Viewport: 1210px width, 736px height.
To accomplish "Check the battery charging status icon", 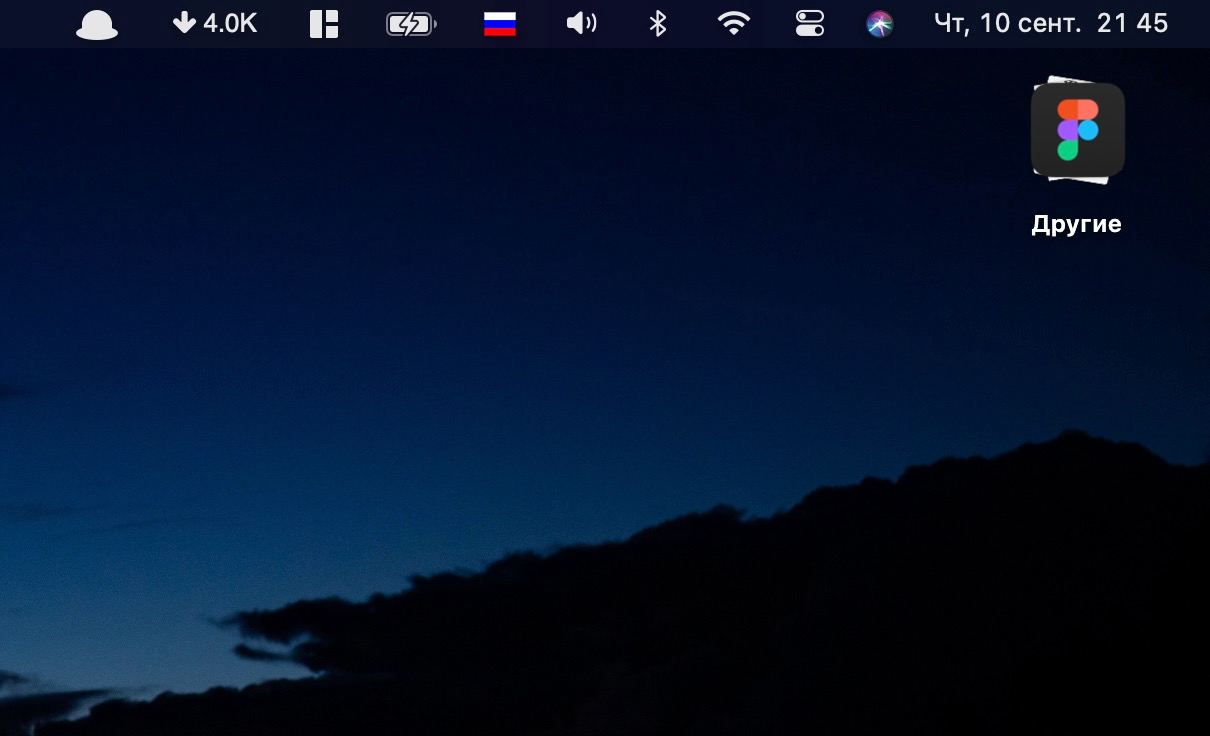I will point(411,24).
